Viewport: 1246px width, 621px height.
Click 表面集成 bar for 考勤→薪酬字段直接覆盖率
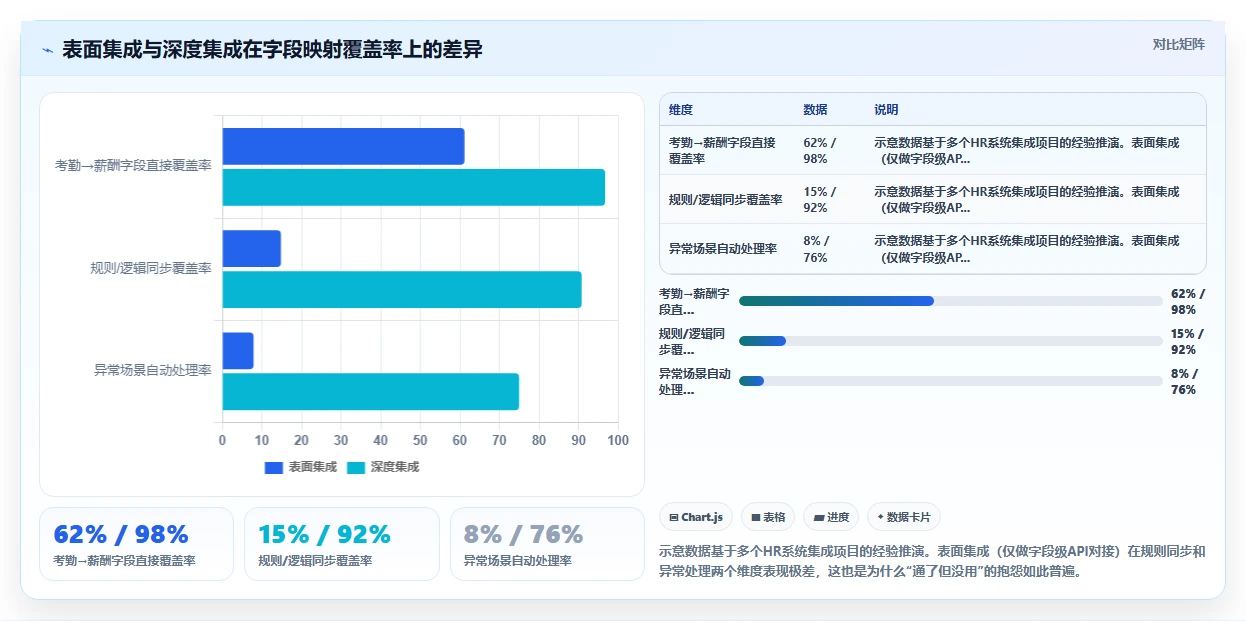click(343, 147)
